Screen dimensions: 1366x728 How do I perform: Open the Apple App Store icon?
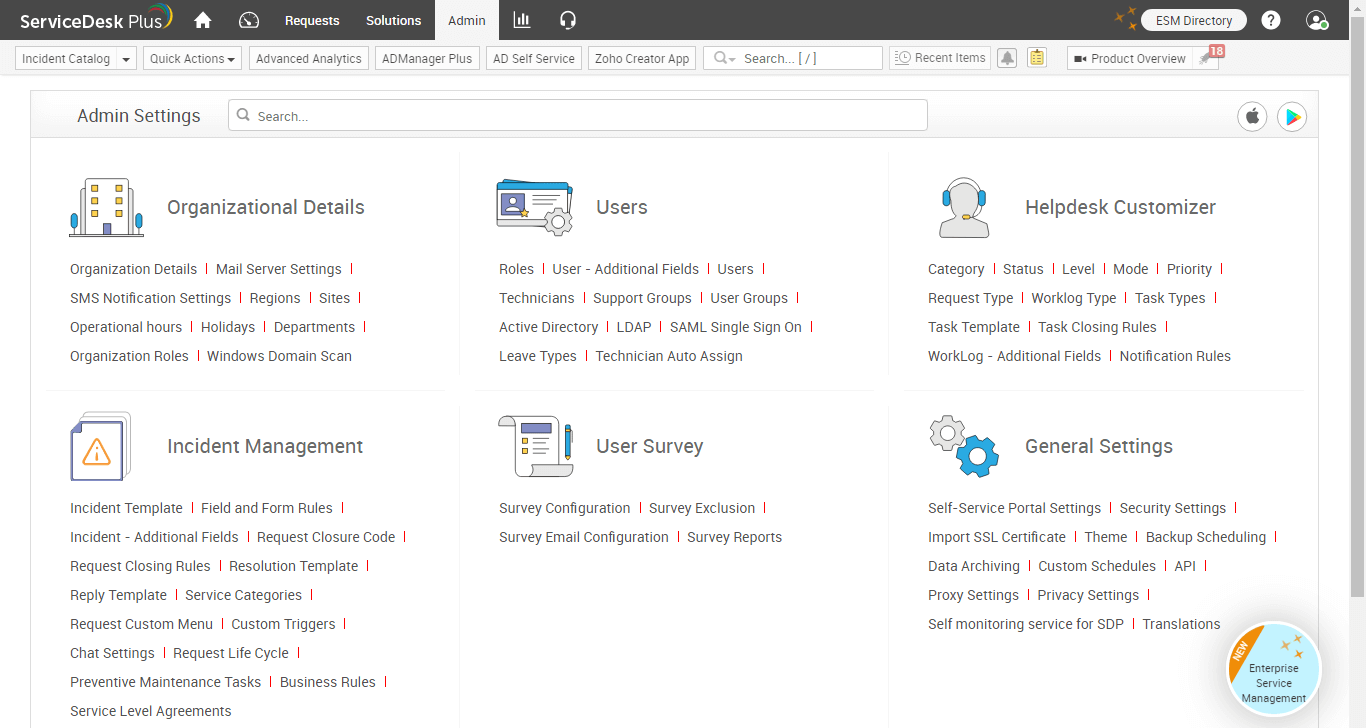[x=1252, y=116]
